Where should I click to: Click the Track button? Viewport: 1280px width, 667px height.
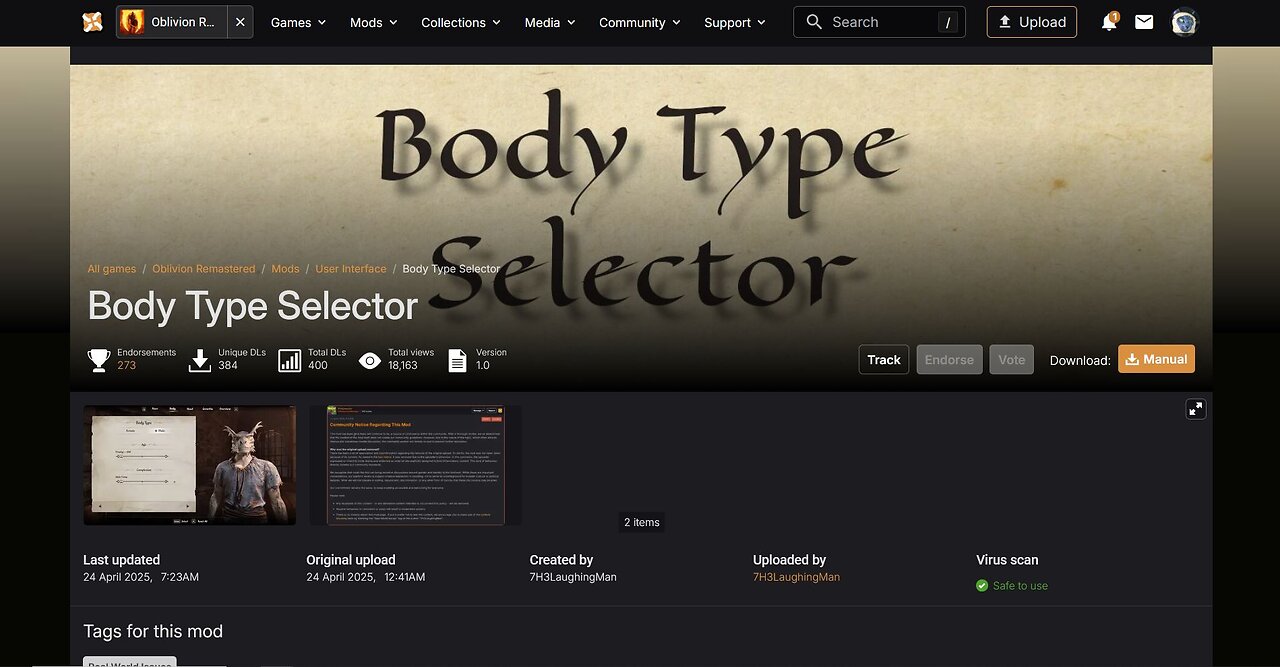[x=884, y=360]
